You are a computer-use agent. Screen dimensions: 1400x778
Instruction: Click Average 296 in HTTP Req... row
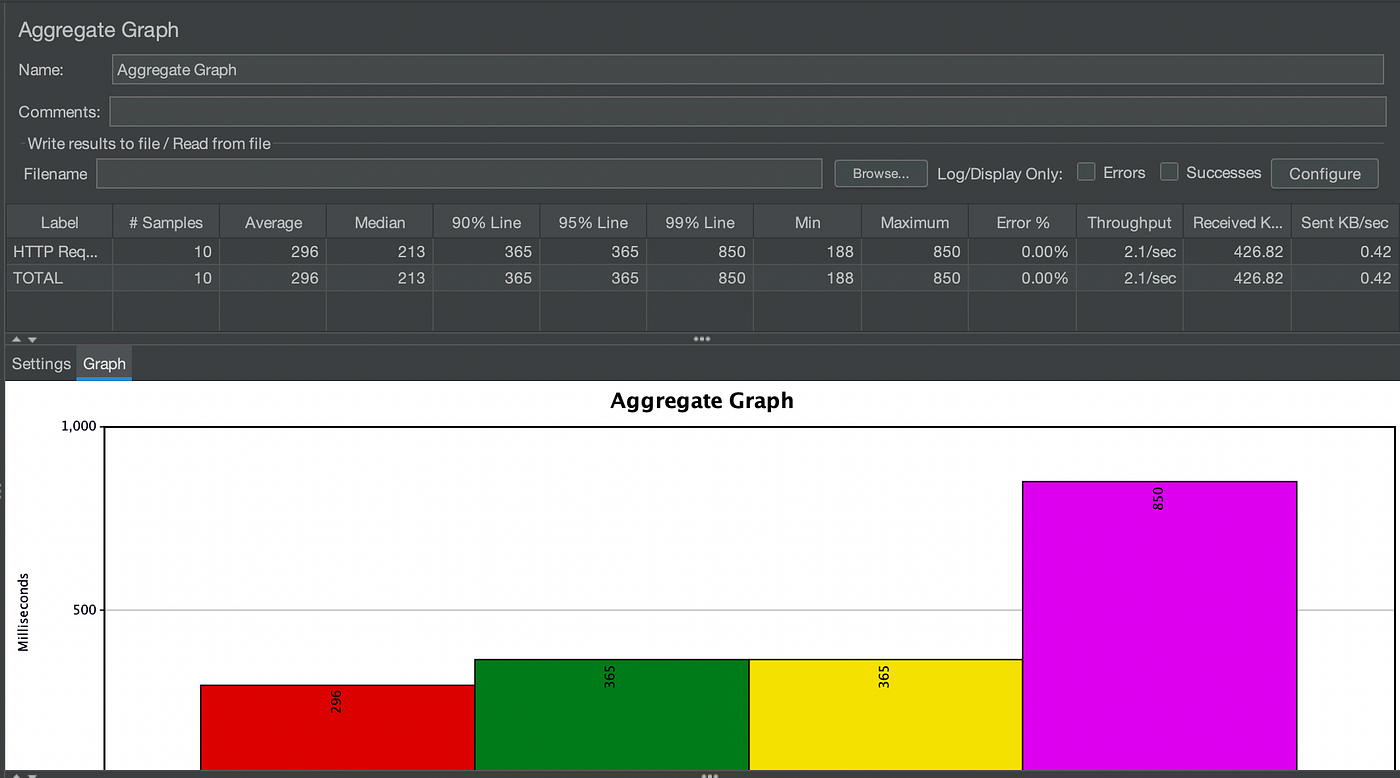tap(273, 252)
